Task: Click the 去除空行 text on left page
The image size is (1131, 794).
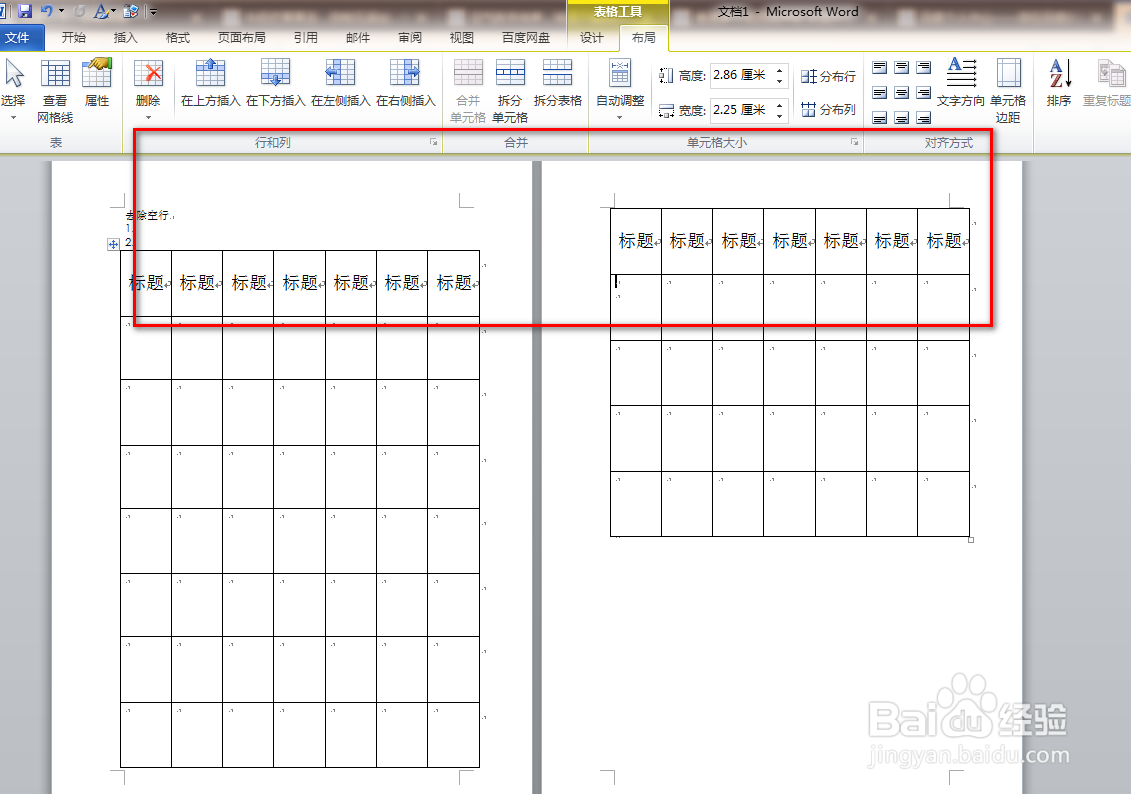Action: (x=148, y=215)
